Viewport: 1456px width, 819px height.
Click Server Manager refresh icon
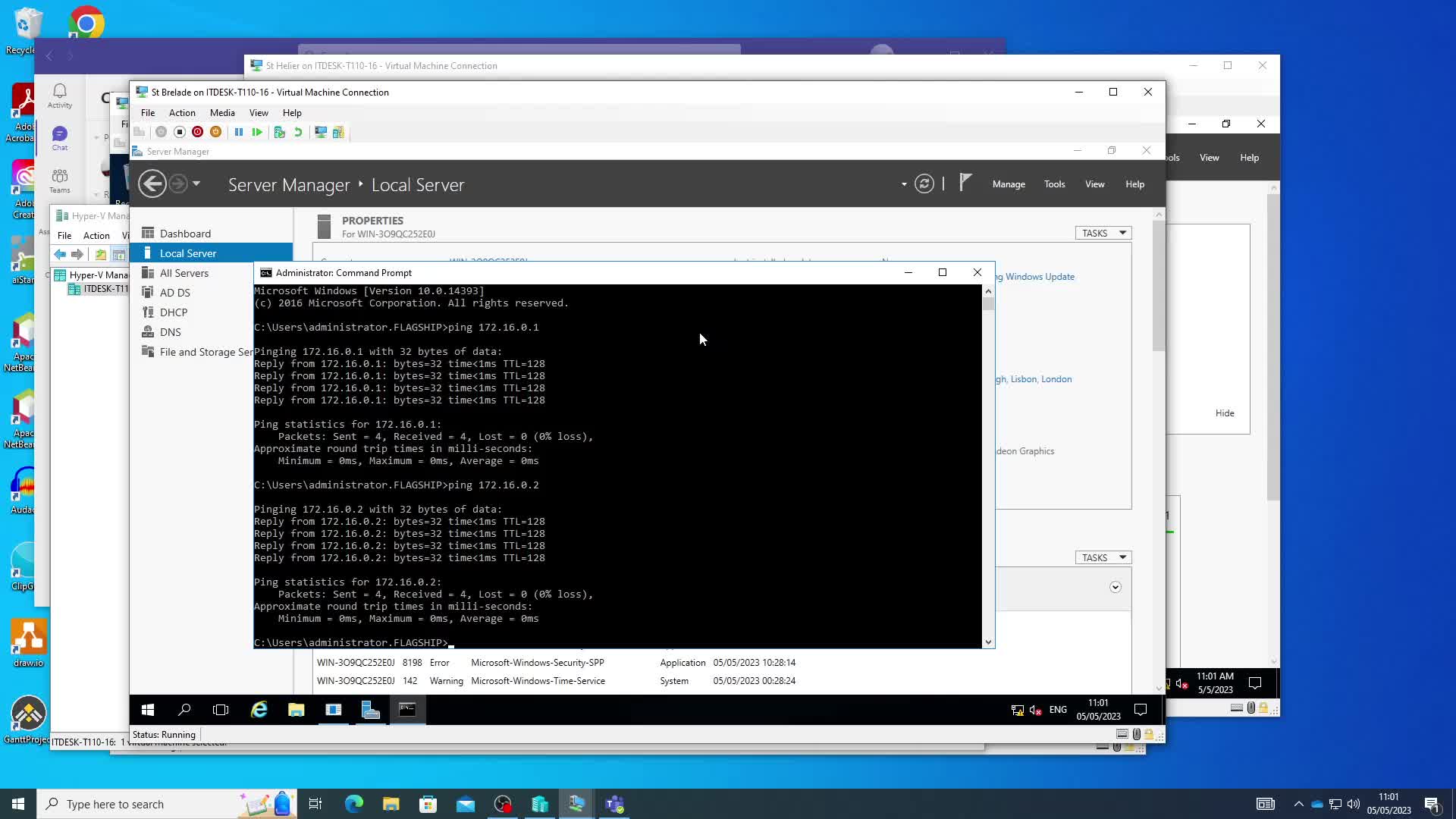click(924, 184)
